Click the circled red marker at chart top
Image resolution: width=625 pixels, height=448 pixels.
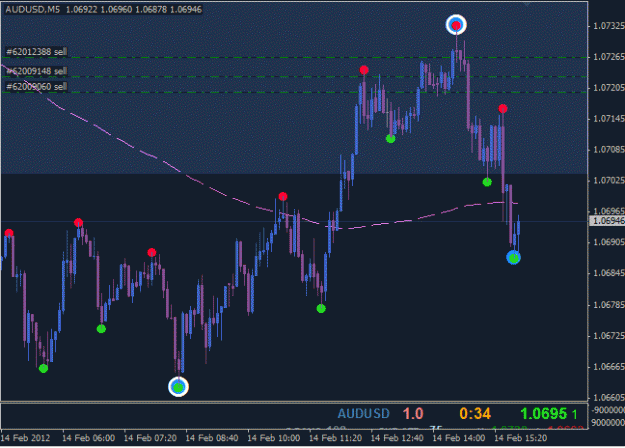coord(456,25)
